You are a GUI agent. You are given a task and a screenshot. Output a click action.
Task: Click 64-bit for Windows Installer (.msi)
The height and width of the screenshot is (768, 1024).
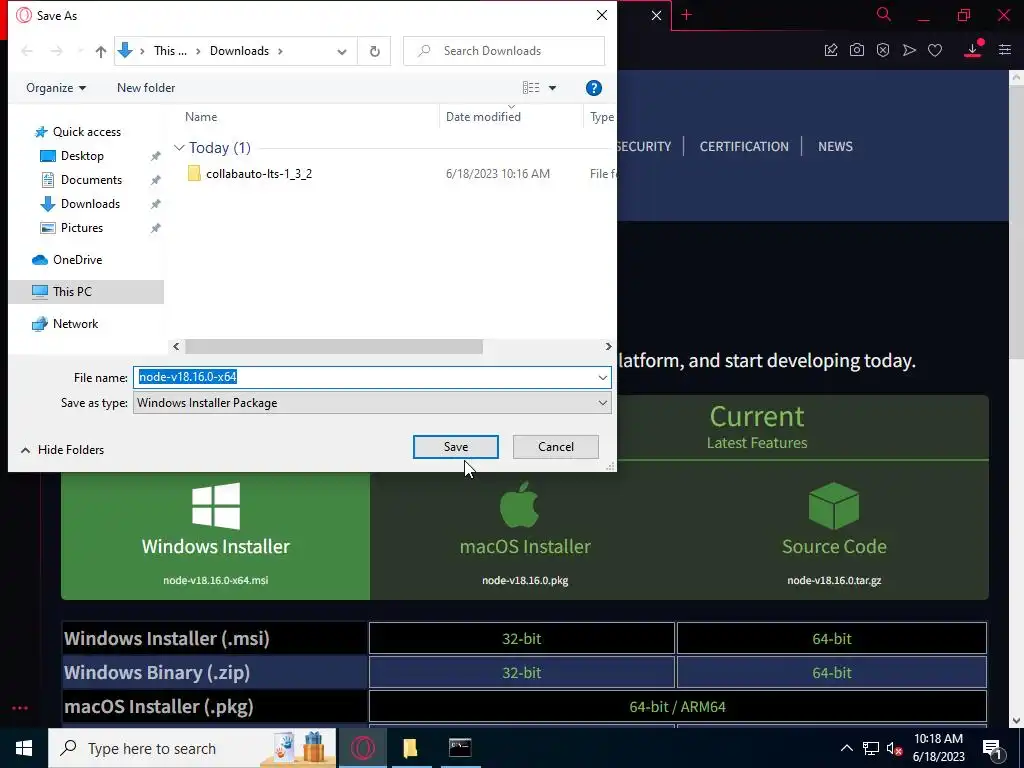831,639
